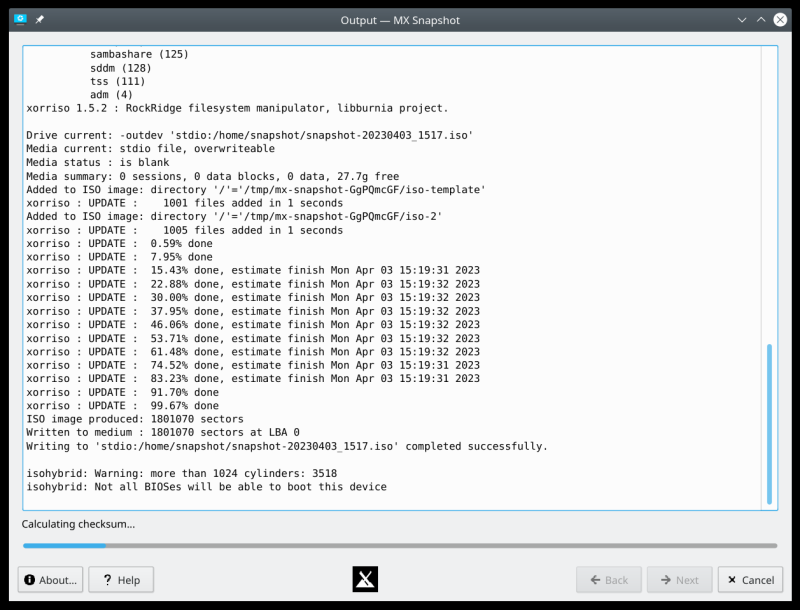Click the 'Written to medium' line
Viewport: 800px width, 610px height.
click(163, 433)
